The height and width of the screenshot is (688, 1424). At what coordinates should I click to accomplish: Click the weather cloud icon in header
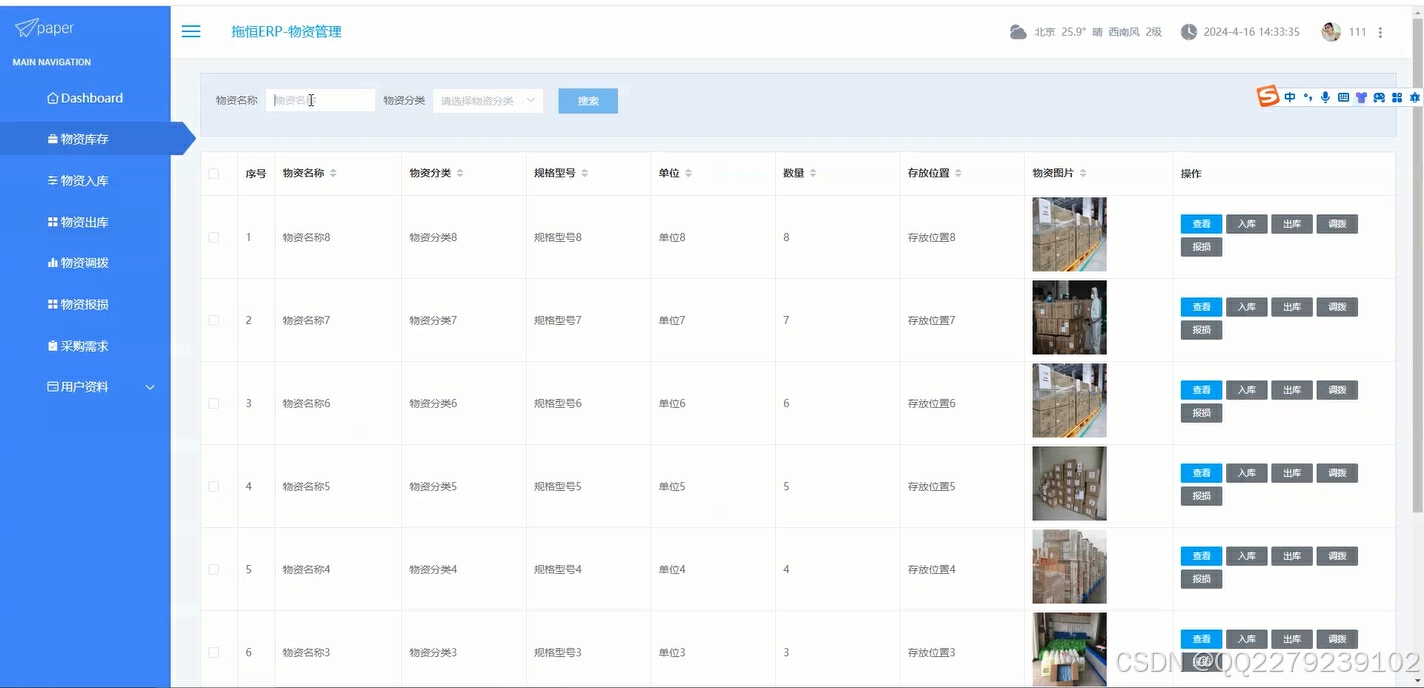click(x=1016, y=31)
